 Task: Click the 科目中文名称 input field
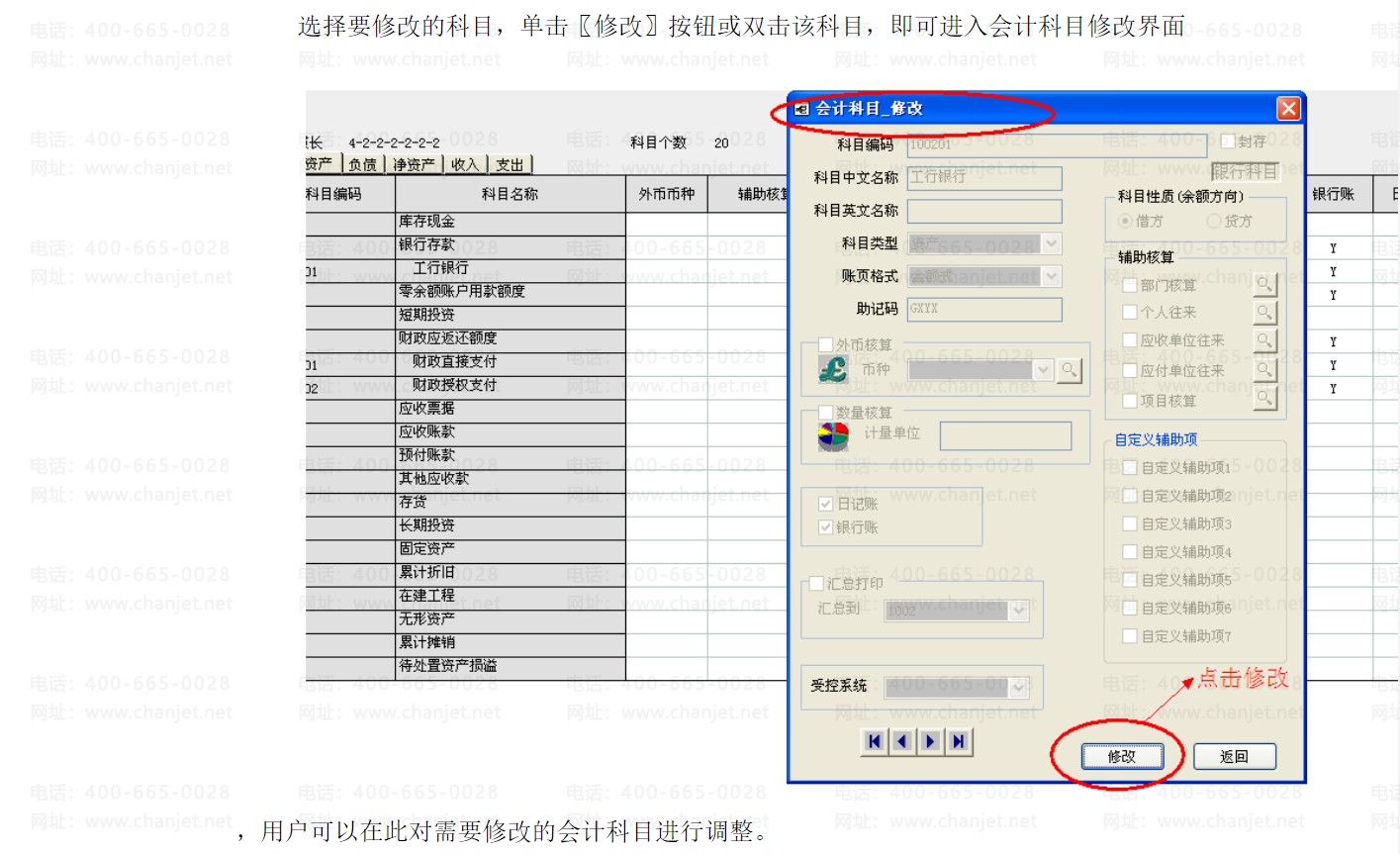[x=984, y=177]
